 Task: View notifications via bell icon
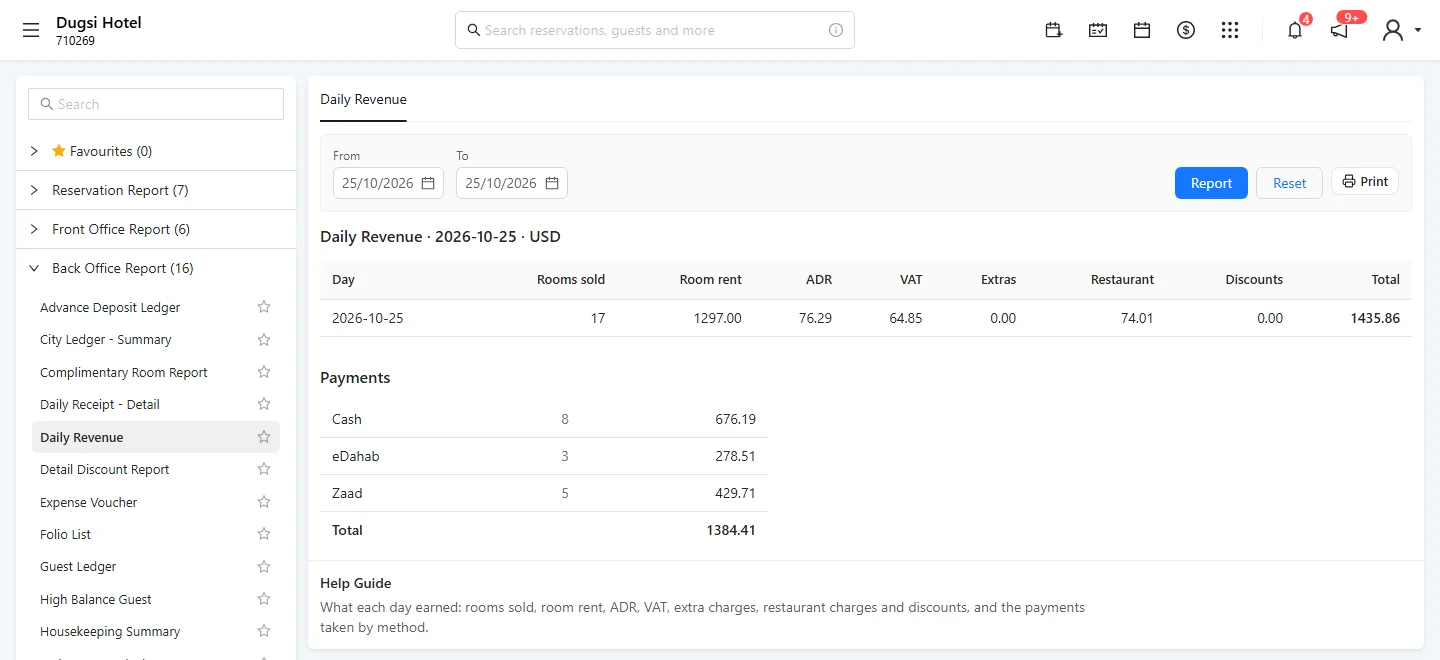tap(1295, 30)
